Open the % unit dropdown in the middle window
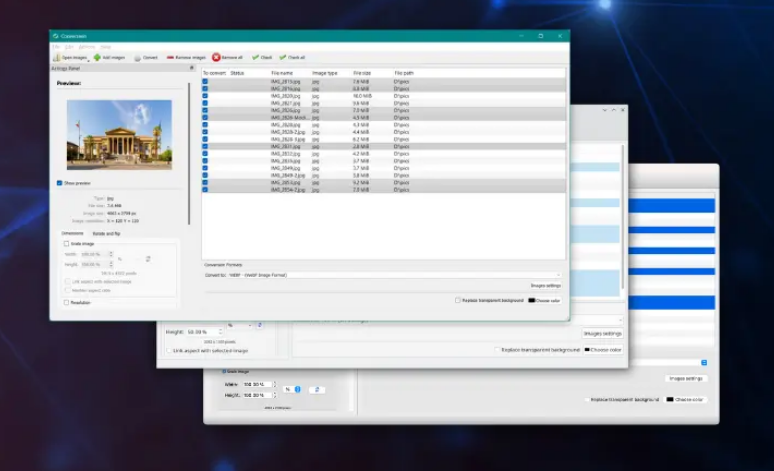Screen dimensions: 774x471 [239, 325]
